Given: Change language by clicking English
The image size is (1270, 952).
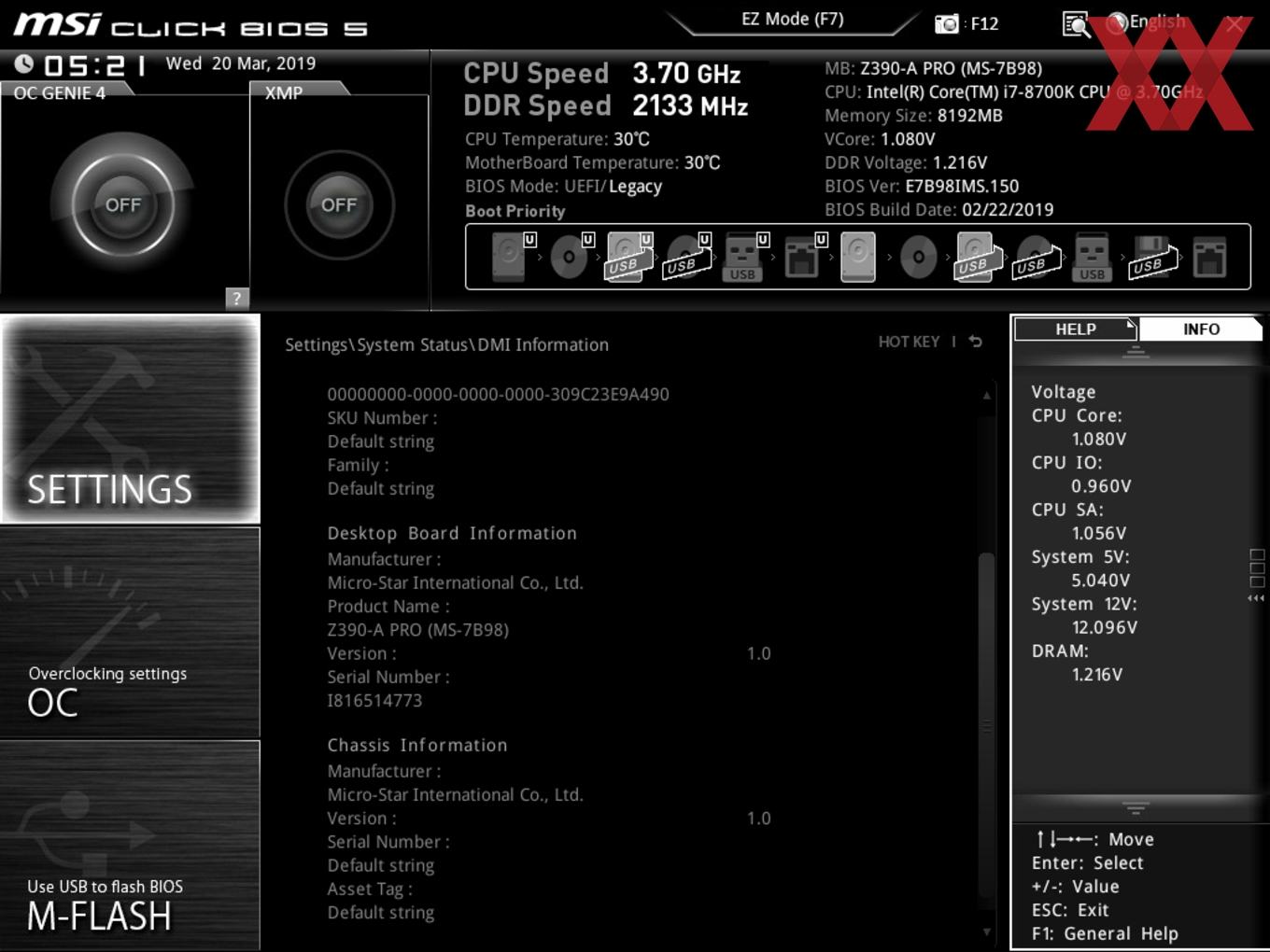Looking at the screenshot, I should tap(1157, 21).
